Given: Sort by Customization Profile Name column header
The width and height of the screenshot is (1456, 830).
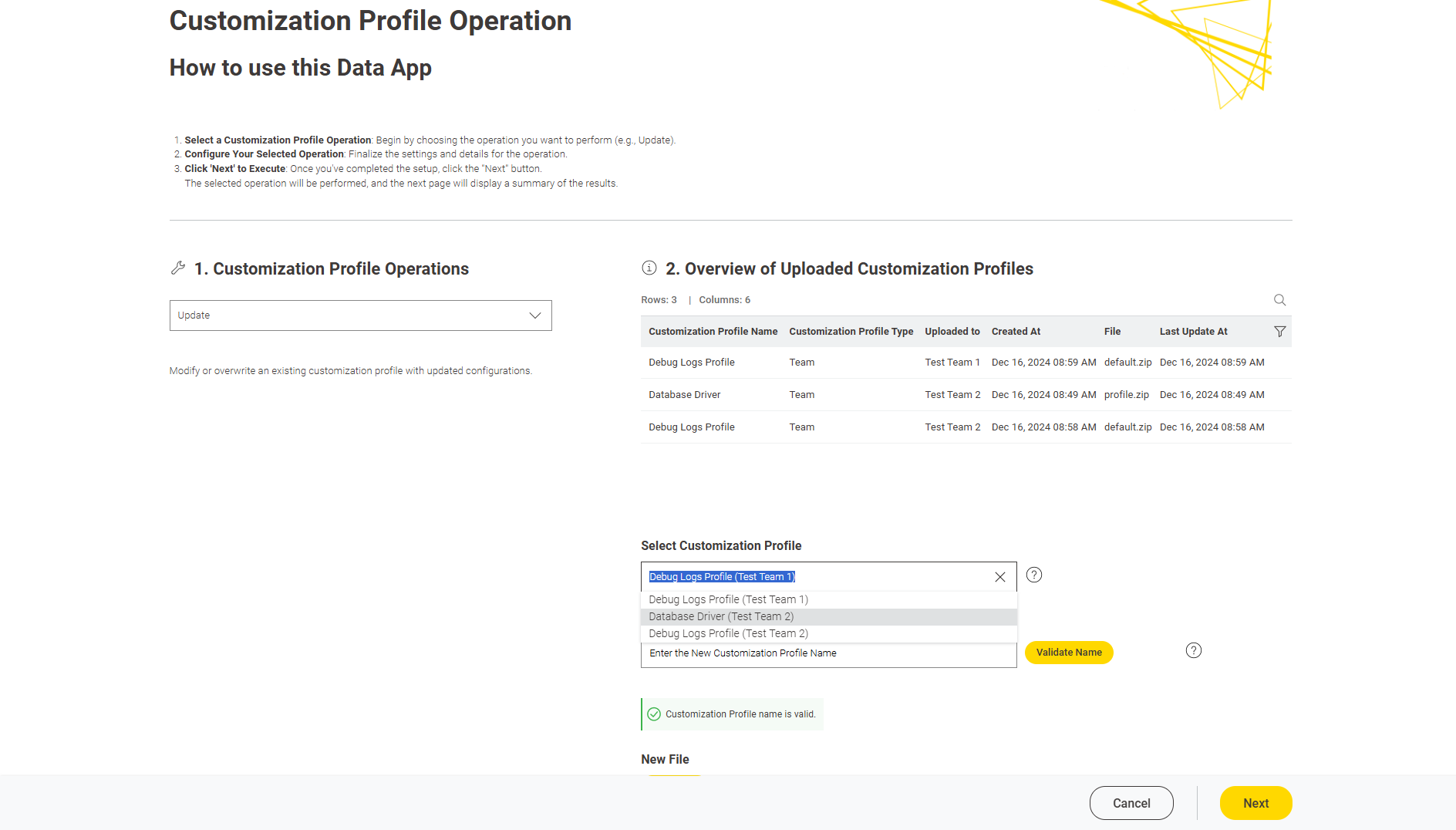Looking at the screenshot, I should click(x=713, y=332).
